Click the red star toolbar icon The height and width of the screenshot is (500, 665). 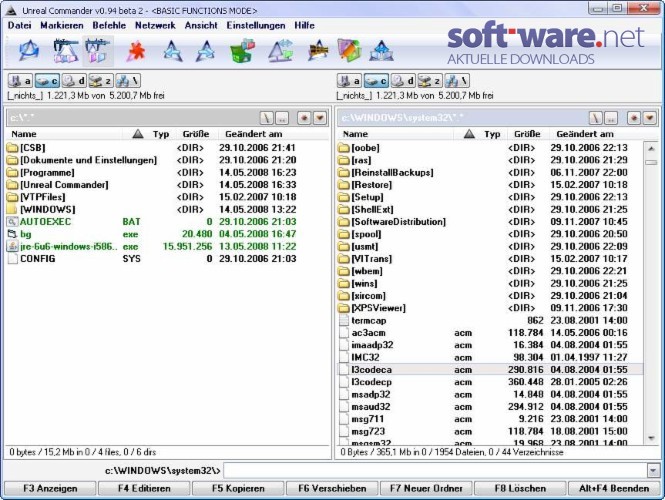[x=136, y=51]
